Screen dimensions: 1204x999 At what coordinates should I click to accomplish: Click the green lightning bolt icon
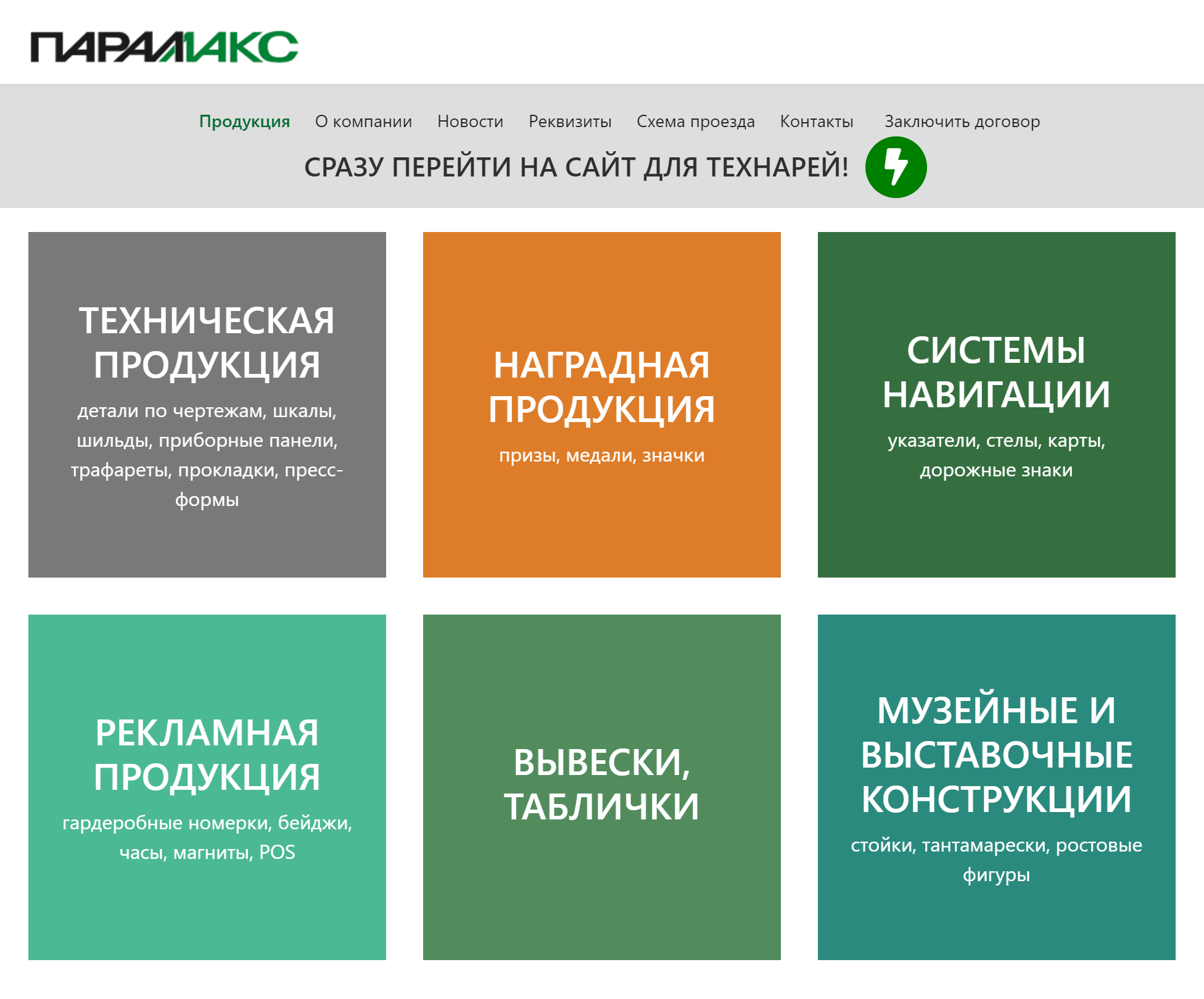(x=896, y=167)
